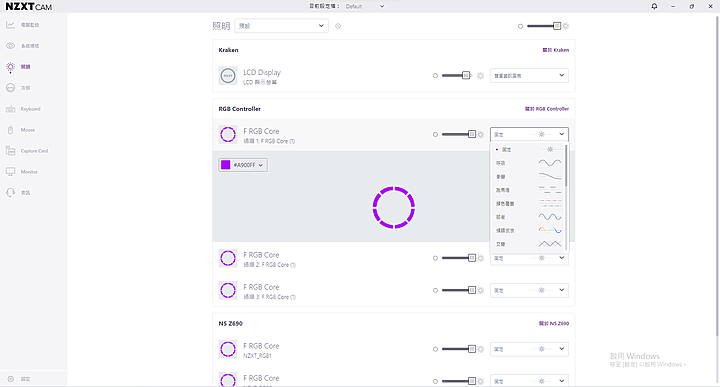Screen dimensions: 720x387
Task: Select the Alternating effect with zigzag icon
Action: (x=528, y=244)
